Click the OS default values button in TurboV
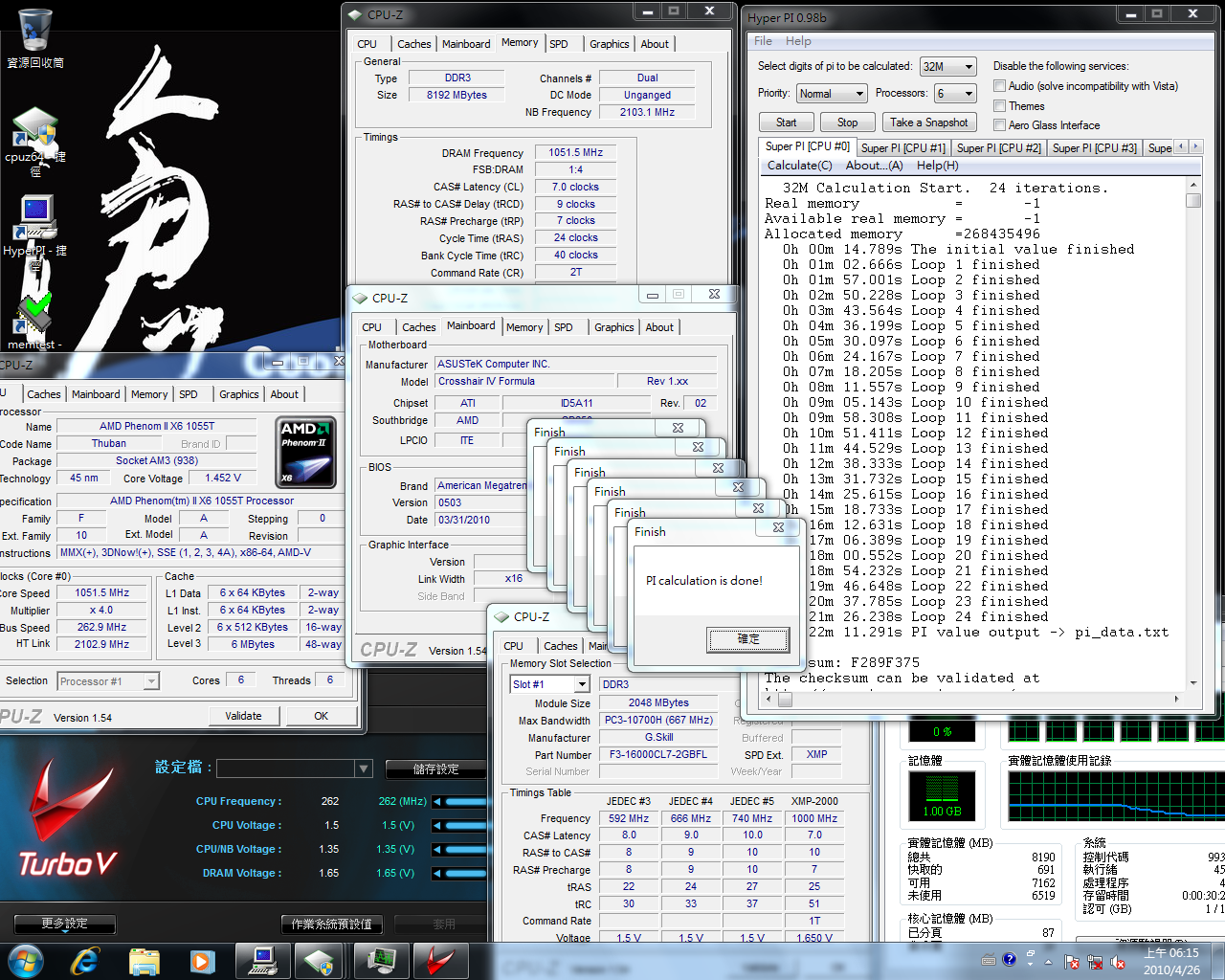Viewport: 1225px width, 980px height. coord(332,924)
